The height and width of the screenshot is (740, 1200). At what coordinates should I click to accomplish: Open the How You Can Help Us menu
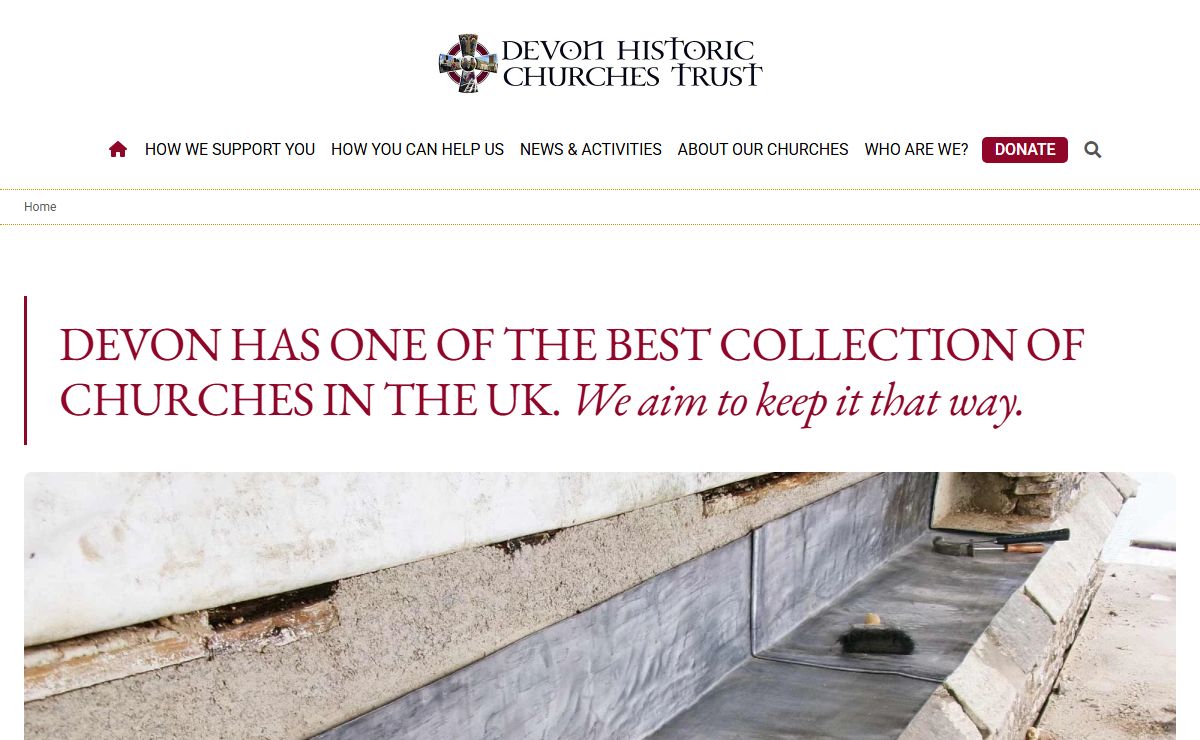pos(417,150)
